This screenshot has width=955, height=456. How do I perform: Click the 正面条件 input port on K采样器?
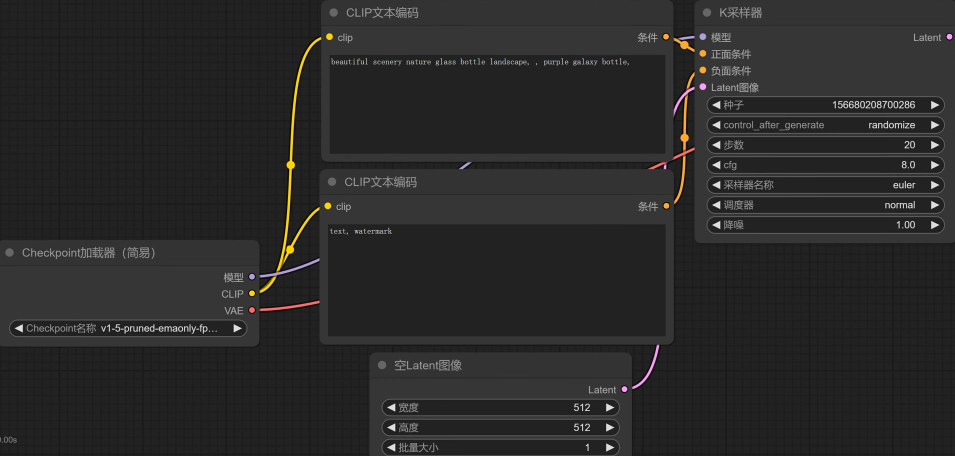[x=703, y=54]
